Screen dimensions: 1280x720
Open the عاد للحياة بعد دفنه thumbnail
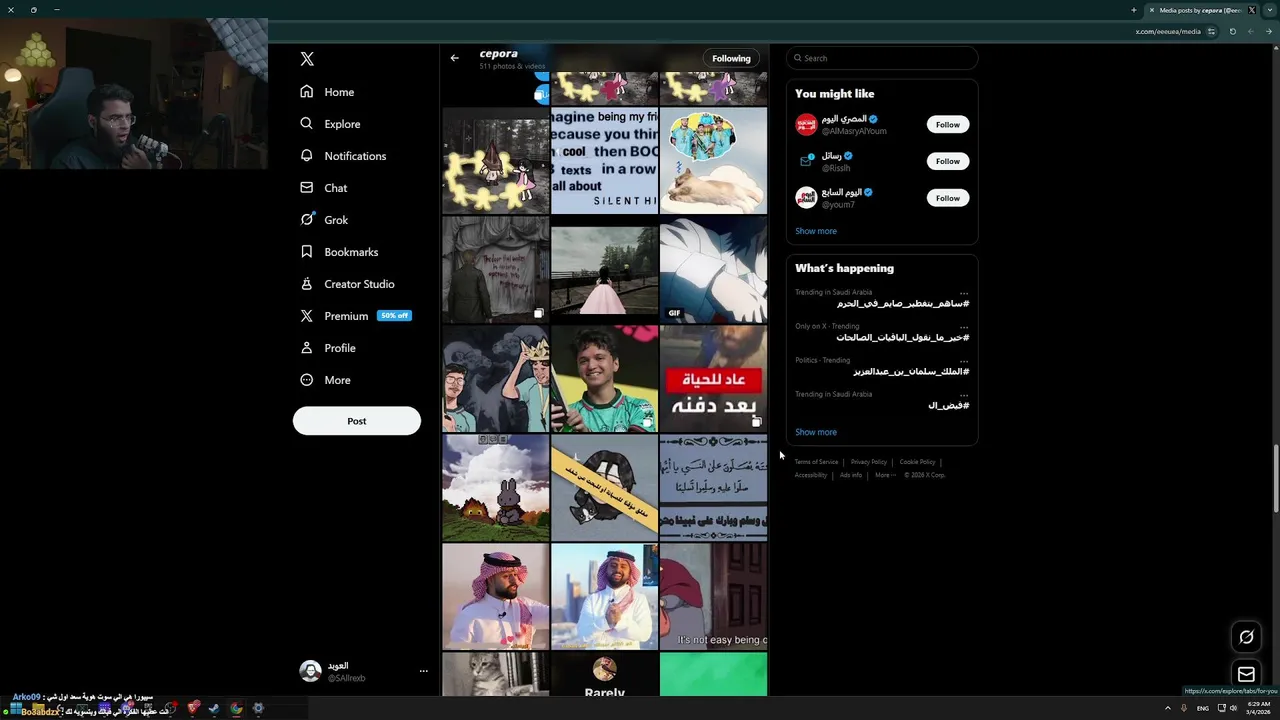(713, 379)
